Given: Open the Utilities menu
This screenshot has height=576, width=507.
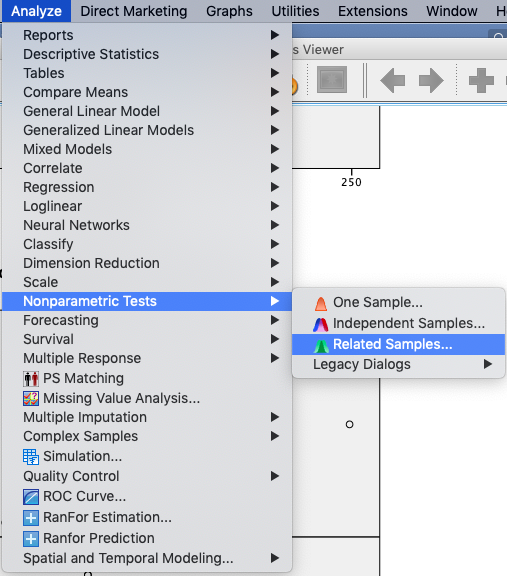Looking at the screenshot, I should pos(295,11).
